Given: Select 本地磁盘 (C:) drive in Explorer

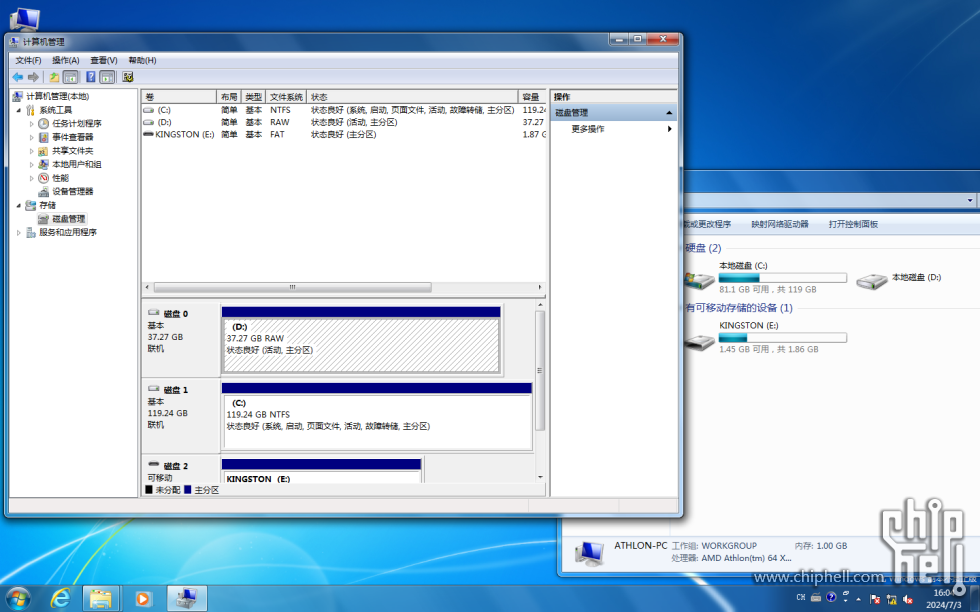Looking at the screenshot, I should click(766, 278).
